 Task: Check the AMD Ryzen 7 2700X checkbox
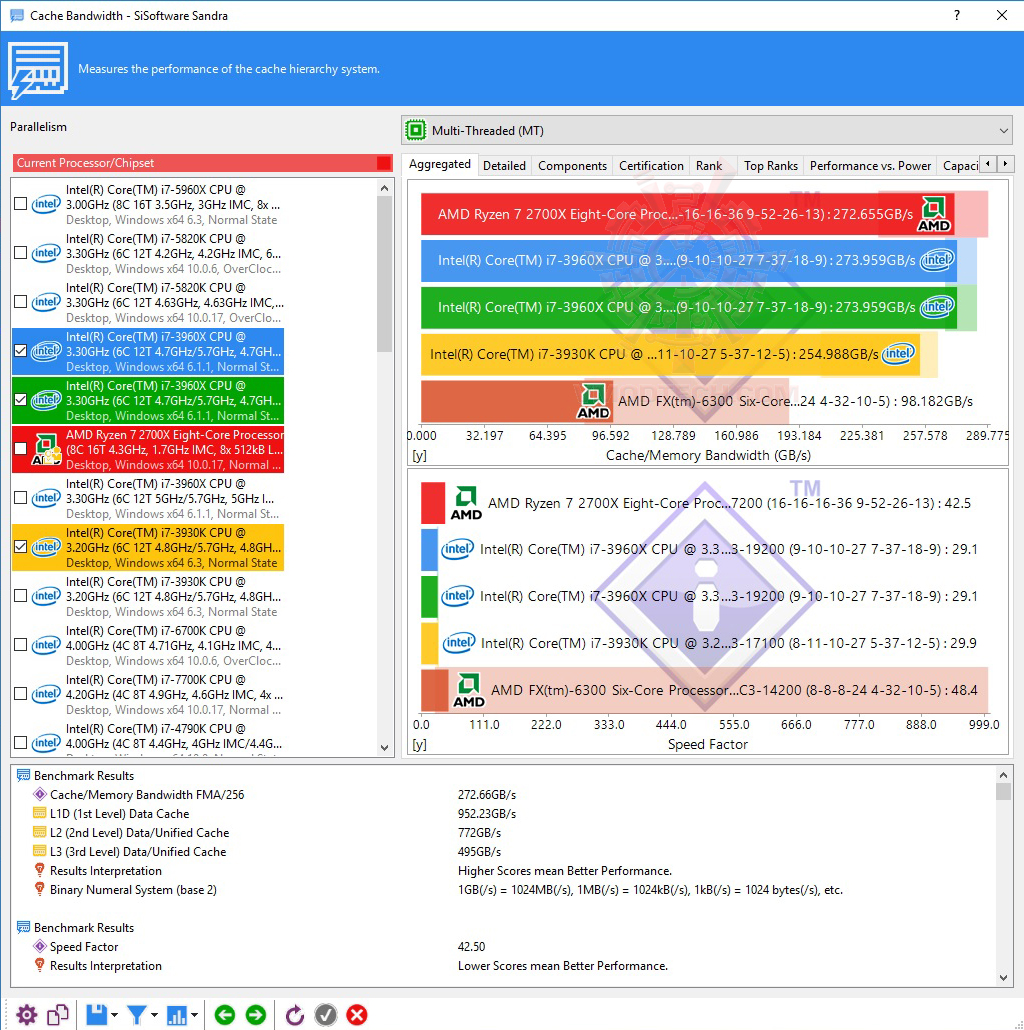(20, 449)
